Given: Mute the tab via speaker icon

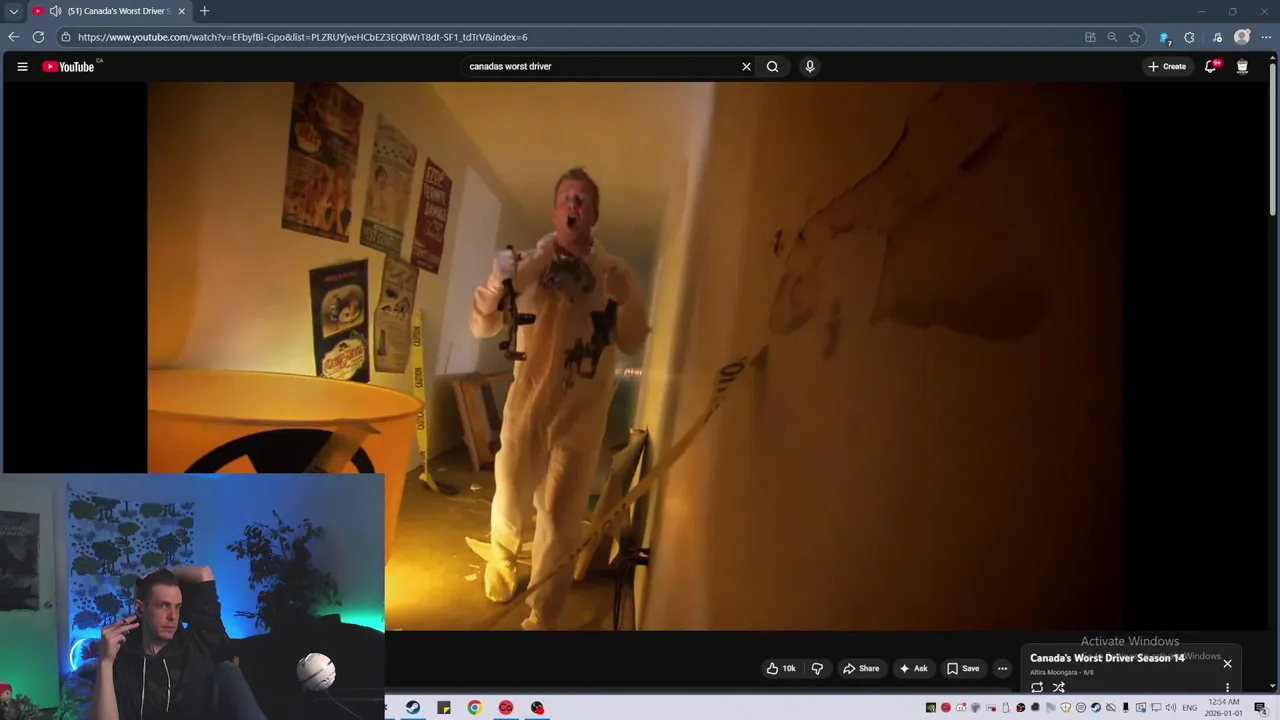Looking at the screenshot, I should pyautogui.click(x=55, y=11).
